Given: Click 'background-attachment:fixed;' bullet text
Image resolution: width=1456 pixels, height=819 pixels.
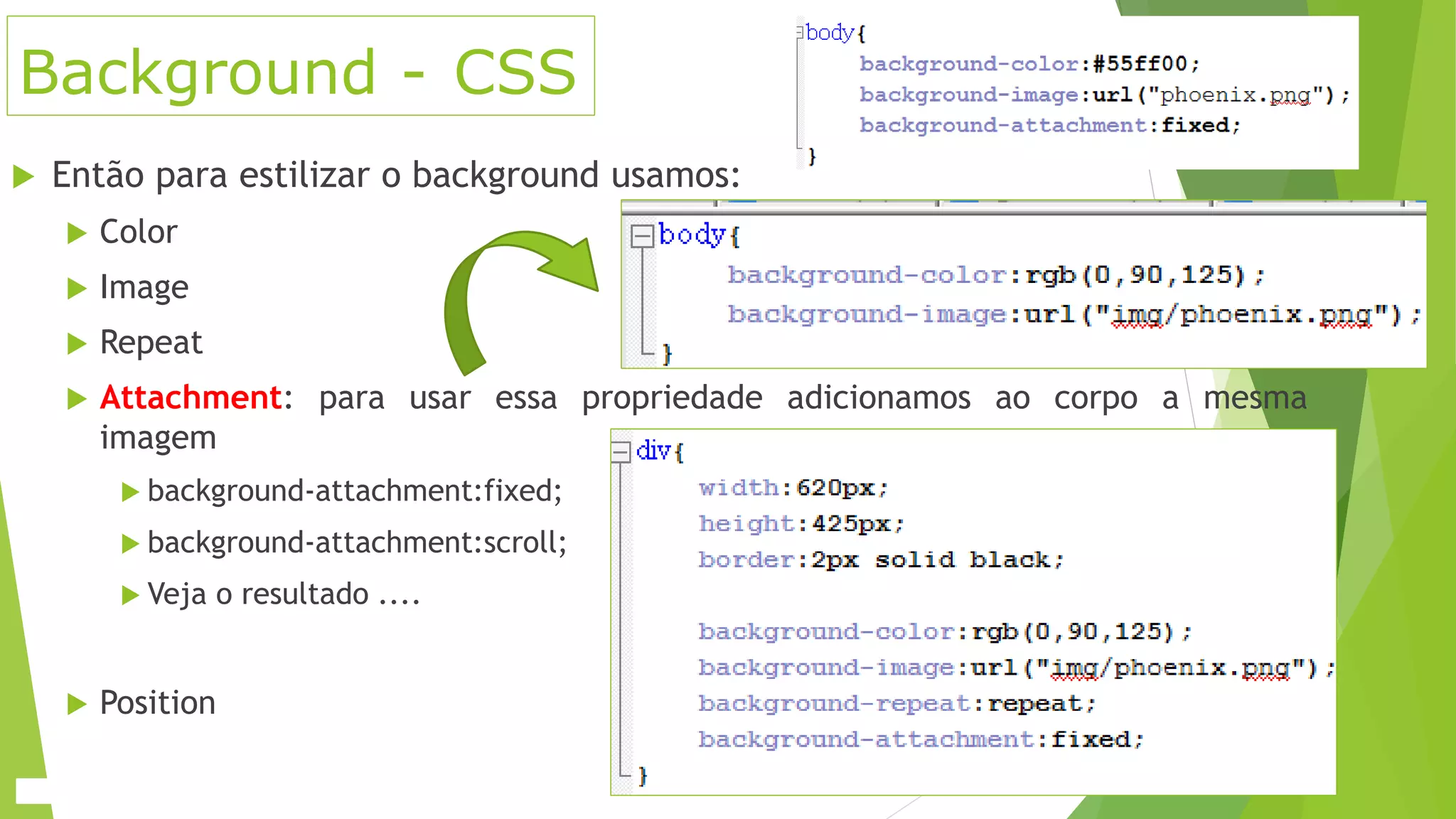Looking at the screenshot, I should click(355, 491).
